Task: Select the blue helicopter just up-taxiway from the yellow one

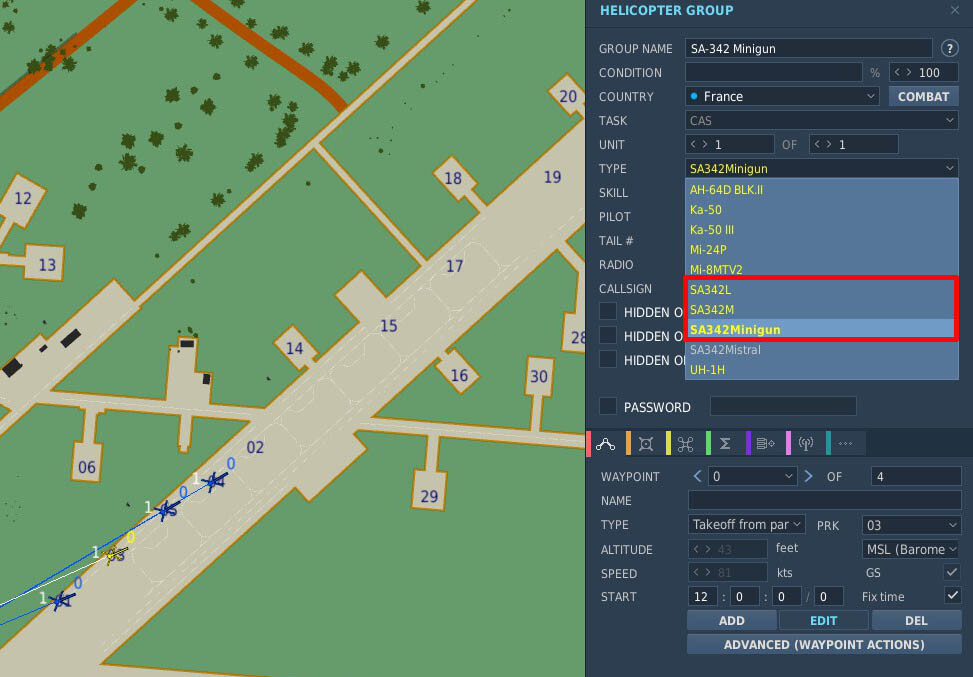Action: point(166,510)
